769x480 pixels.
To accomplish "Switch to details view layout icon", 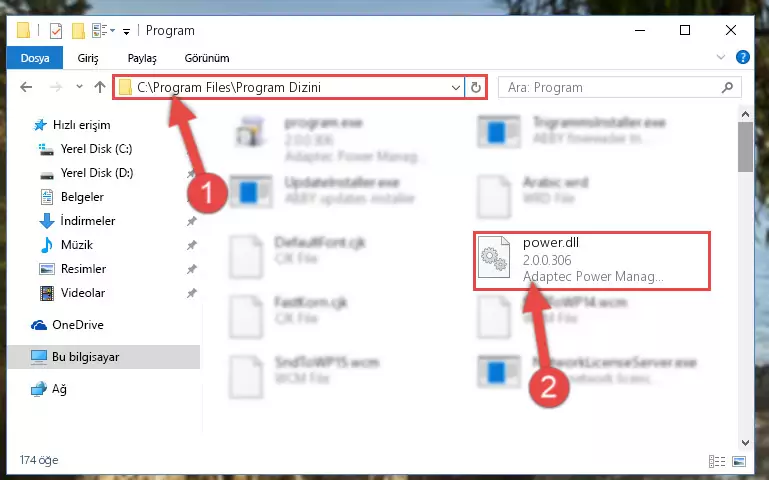I will [717, 461].
